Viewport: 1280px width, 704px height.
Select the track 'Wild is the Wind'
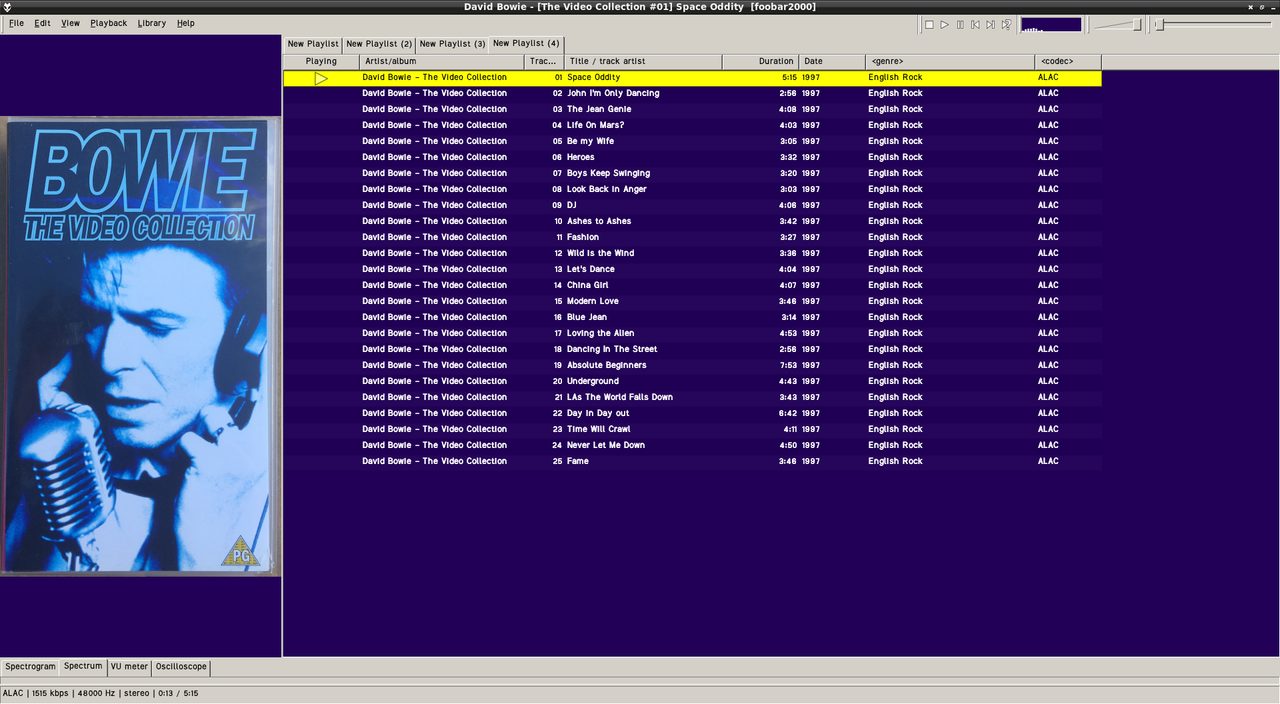click(x=692, y=253)
